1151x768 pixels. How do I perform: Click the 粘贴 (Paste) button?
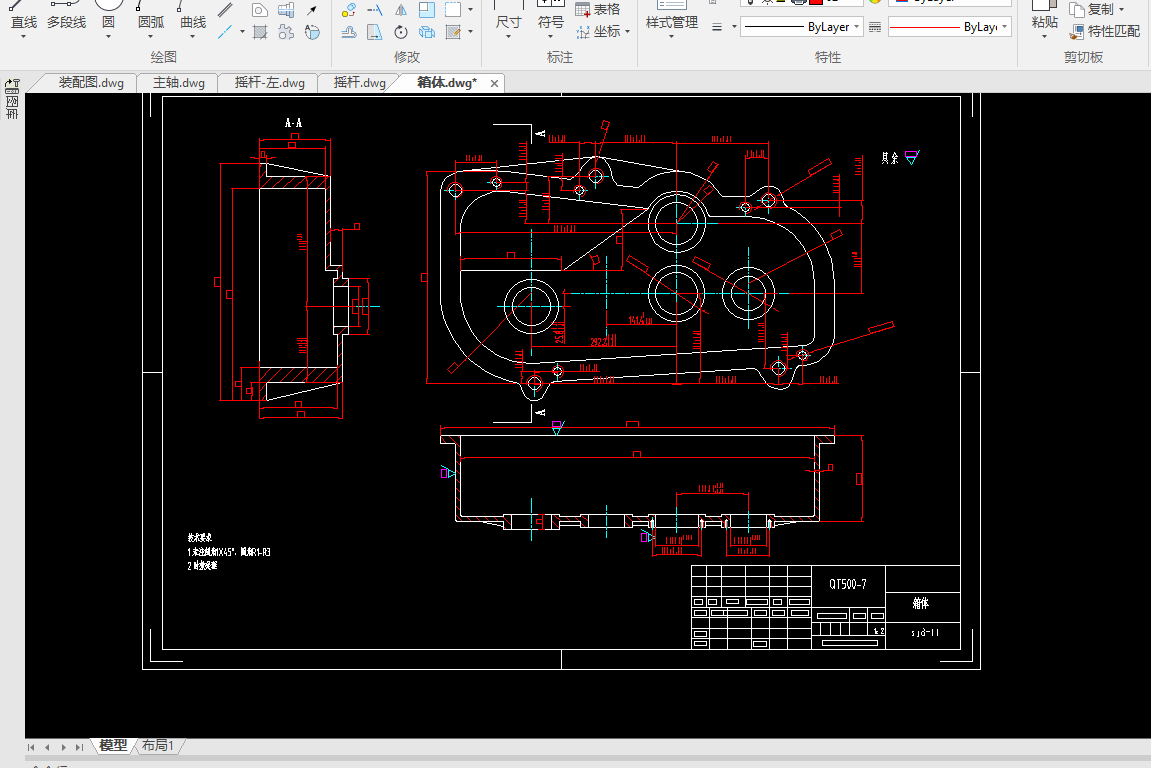[x=1044, y=20]
